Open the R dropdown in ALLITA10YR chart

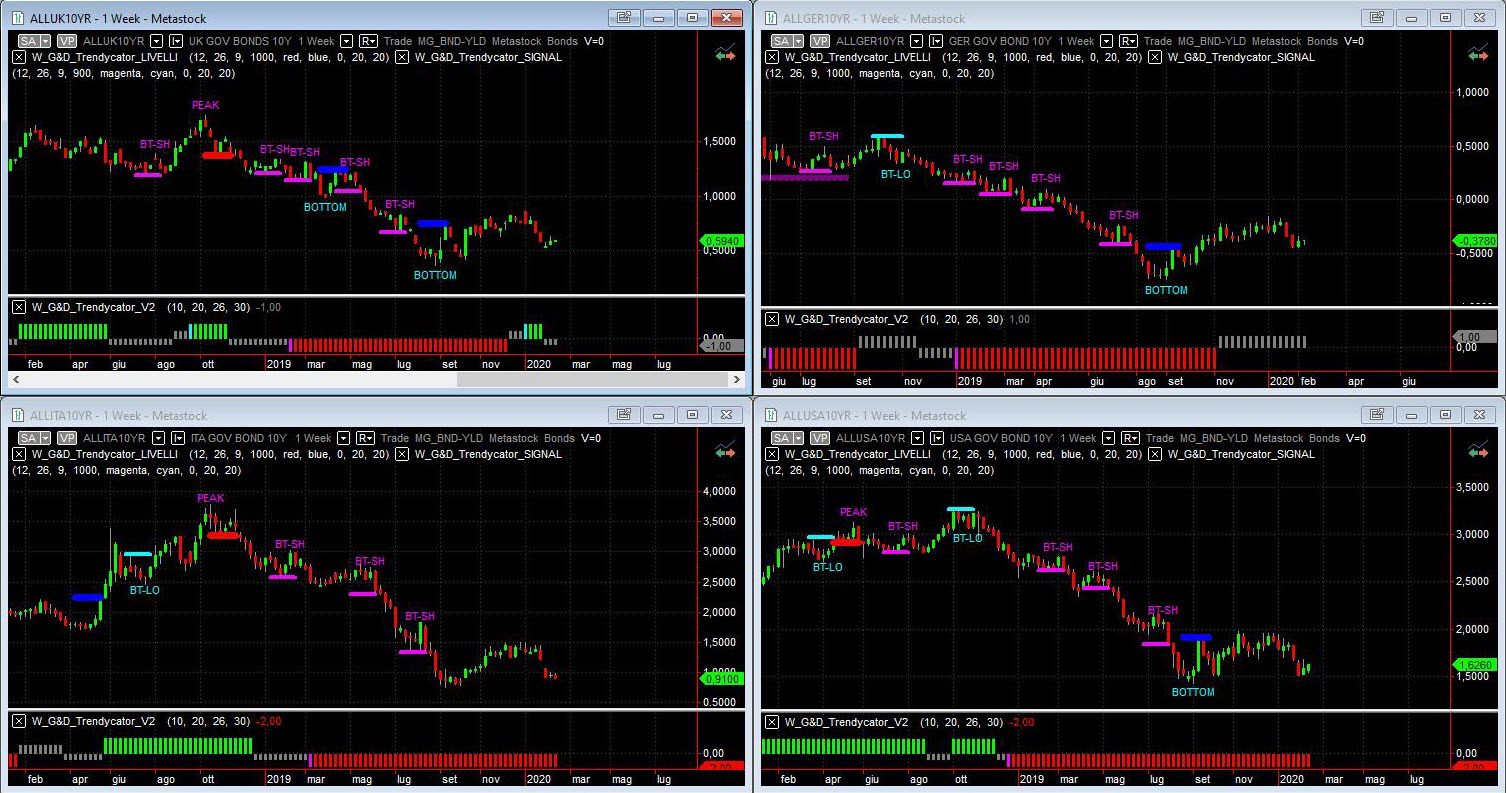click(365, 438)
